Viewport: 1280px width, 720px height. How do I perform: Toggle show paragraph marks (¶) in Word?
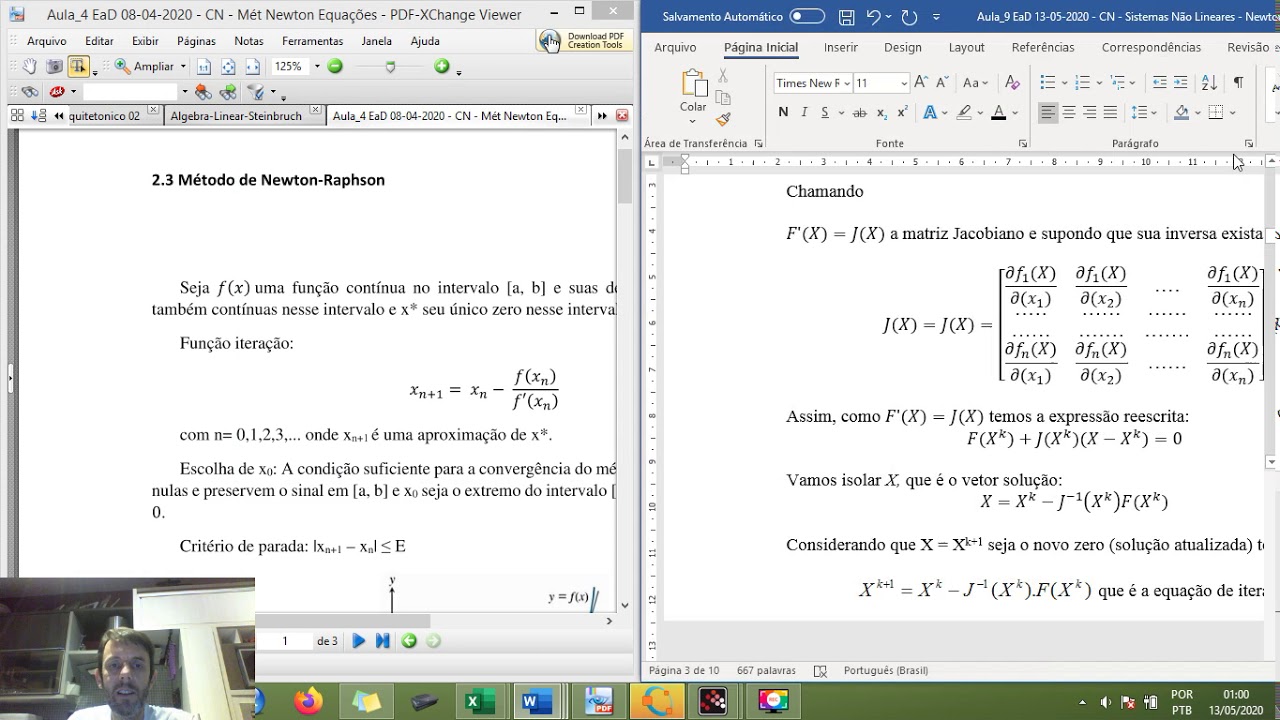pyautogui.click(x=1238, y=83)
